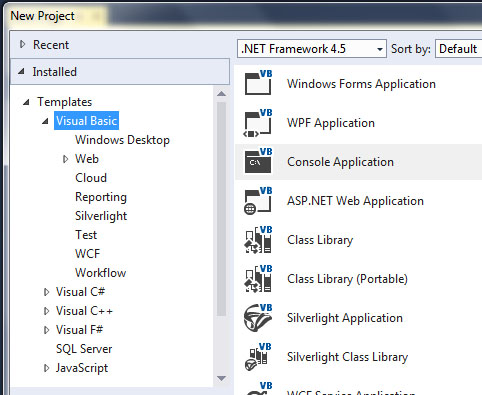This screenshot has width=482, height=395.
Task: Select the Reporting template category
Action: (x=101, y=197)
